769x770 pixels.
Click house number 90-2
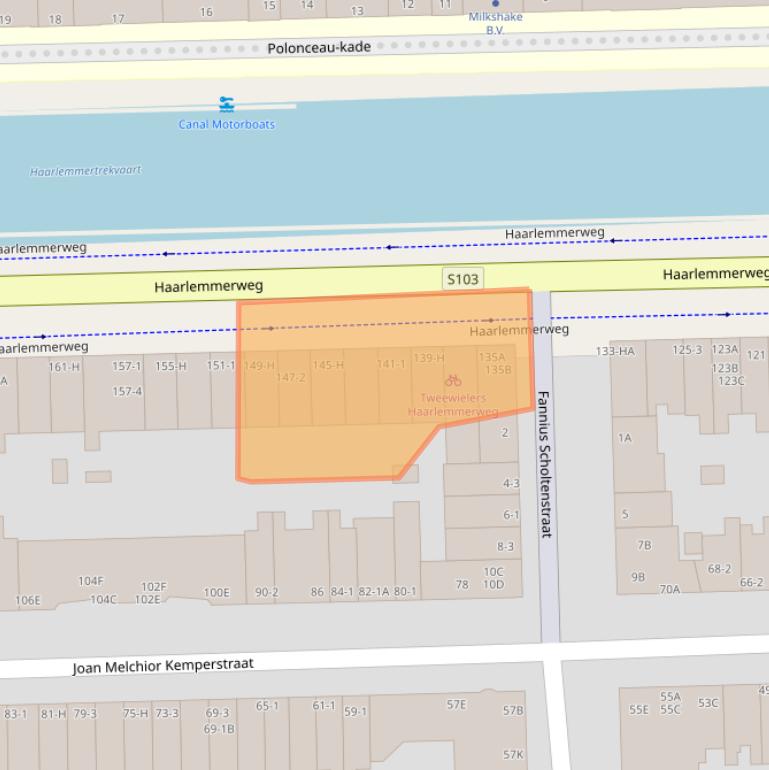pyautogui.click(x=267, y=592)
